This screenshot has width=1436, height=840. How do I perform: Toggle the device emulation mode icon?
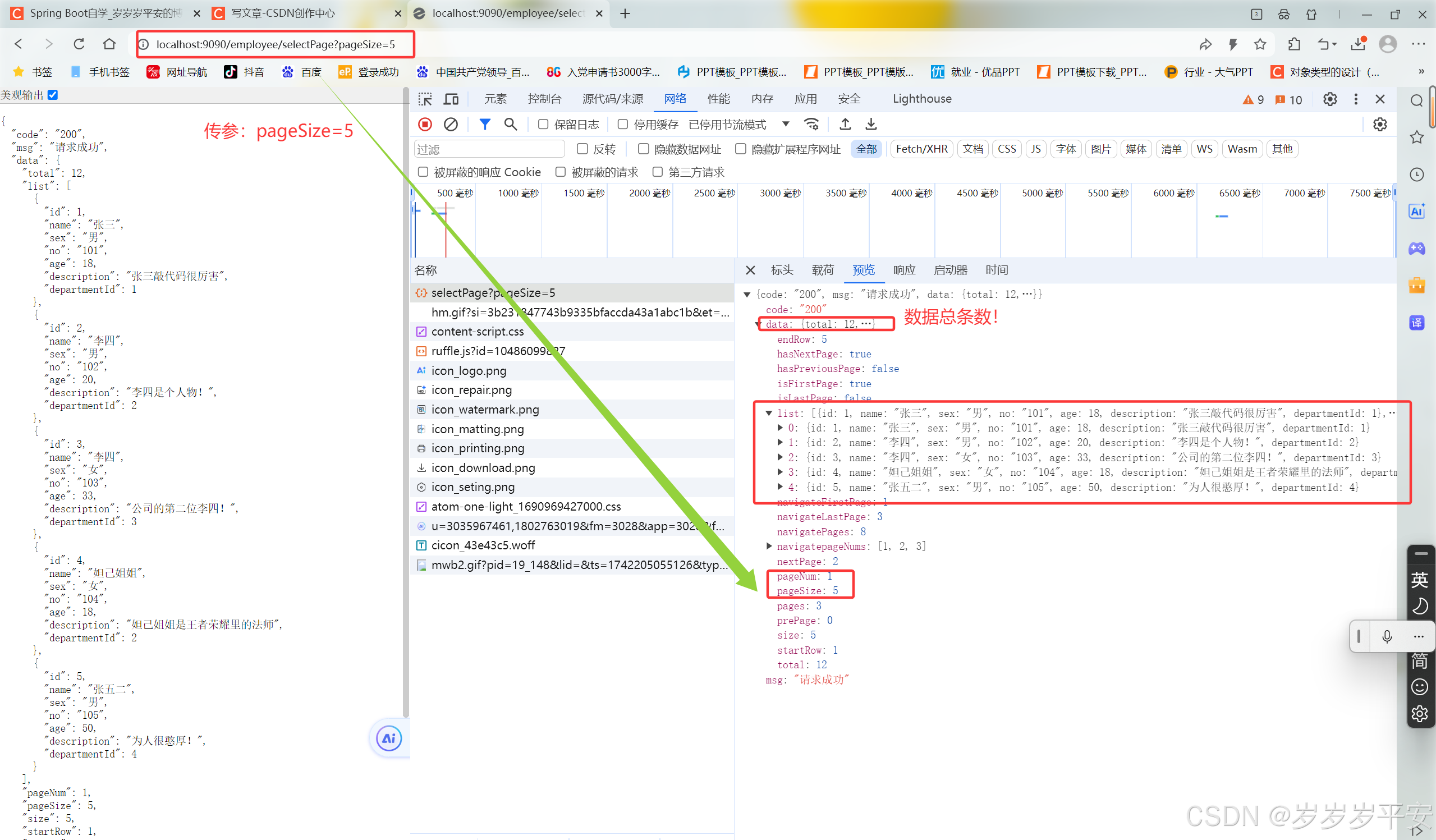click(x=451, y=99)
